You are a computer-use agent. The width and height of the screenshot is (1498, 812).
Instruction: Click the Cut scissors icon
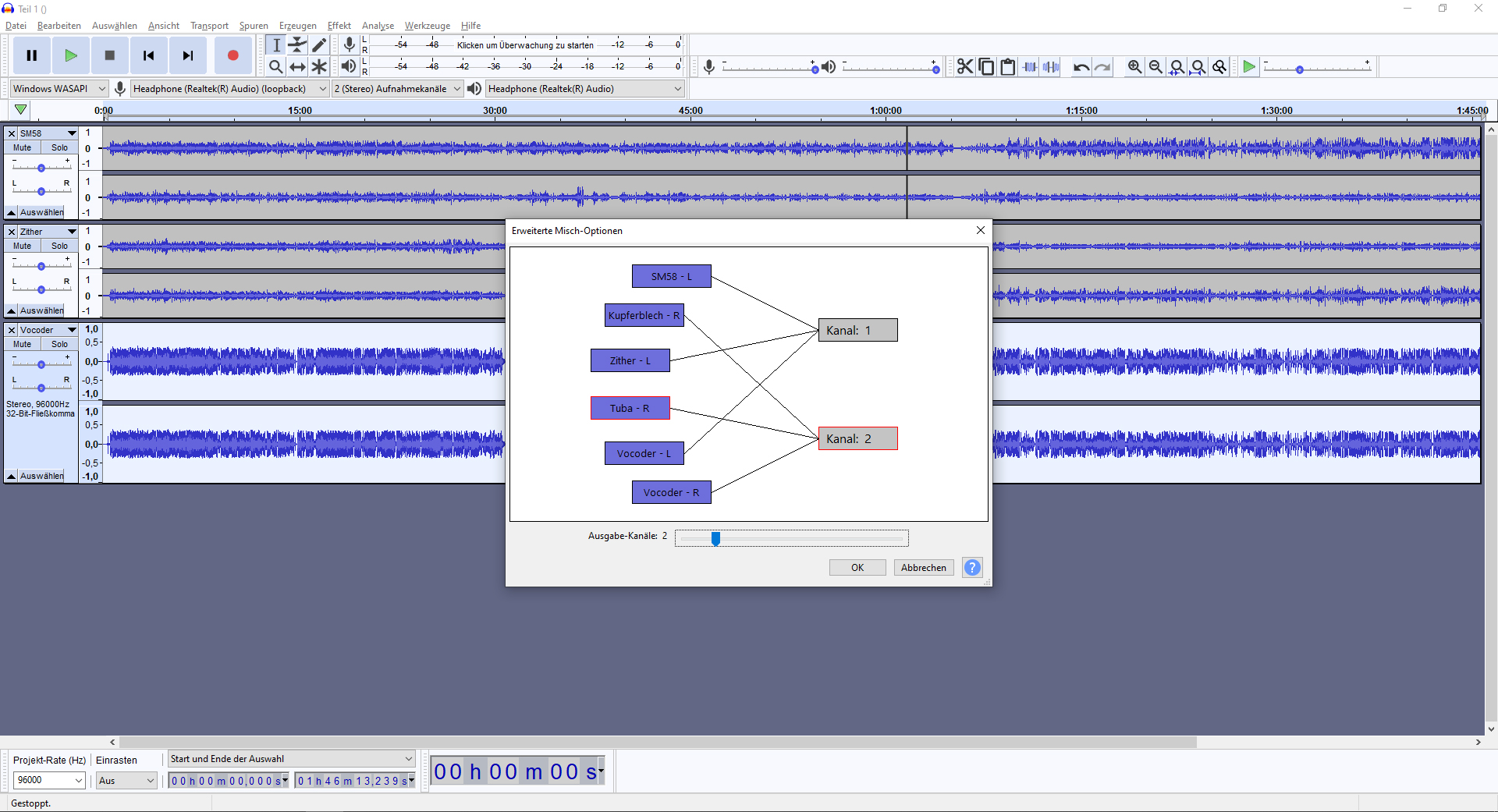coord(965,67)
